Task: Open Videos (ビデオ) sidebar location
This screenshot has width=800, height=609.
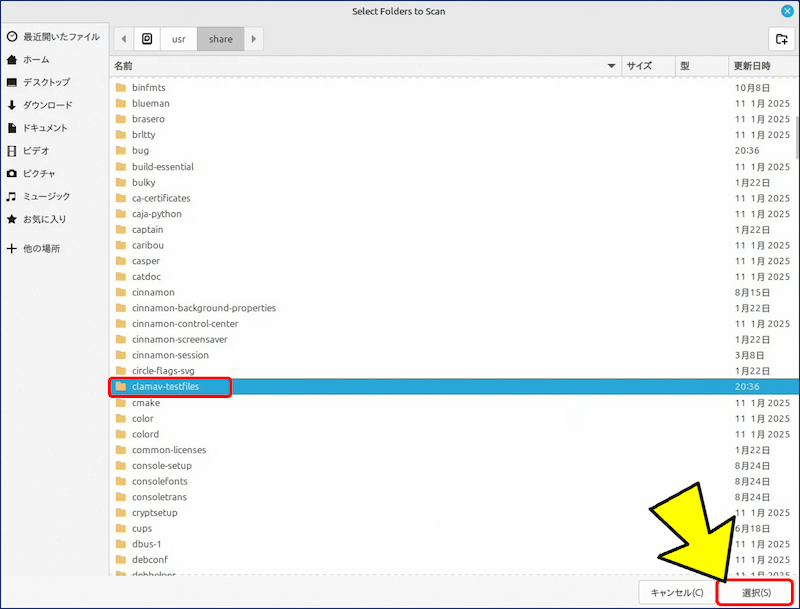Action: coord(29,151)
